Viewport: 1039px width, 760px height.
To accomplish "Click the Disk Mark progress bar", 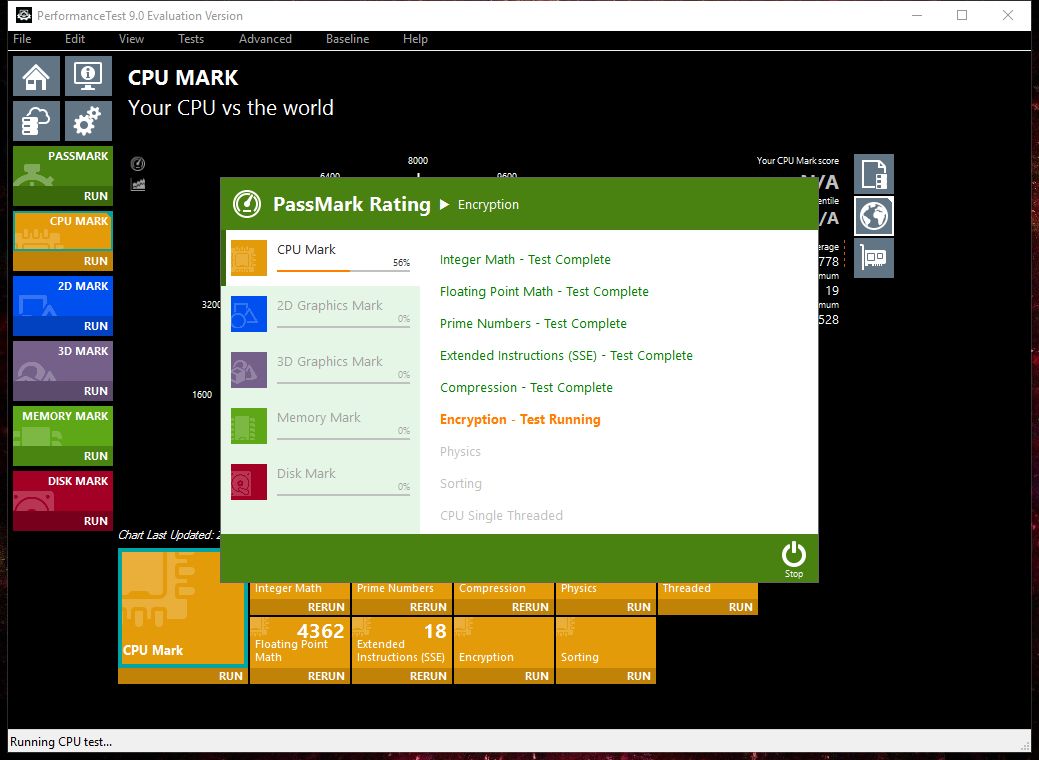I will point(343,494).
